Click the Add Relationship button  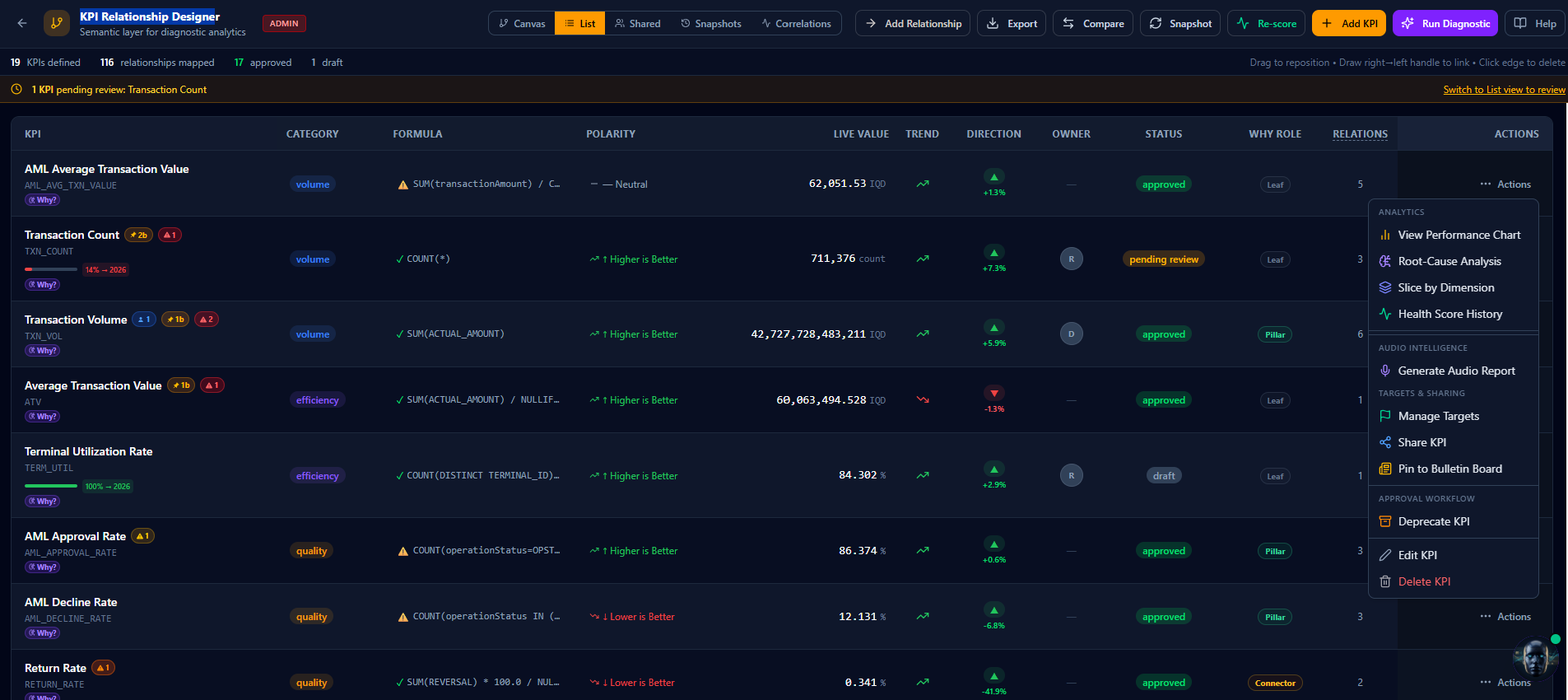pyautogui.click(x=913, y=23)
